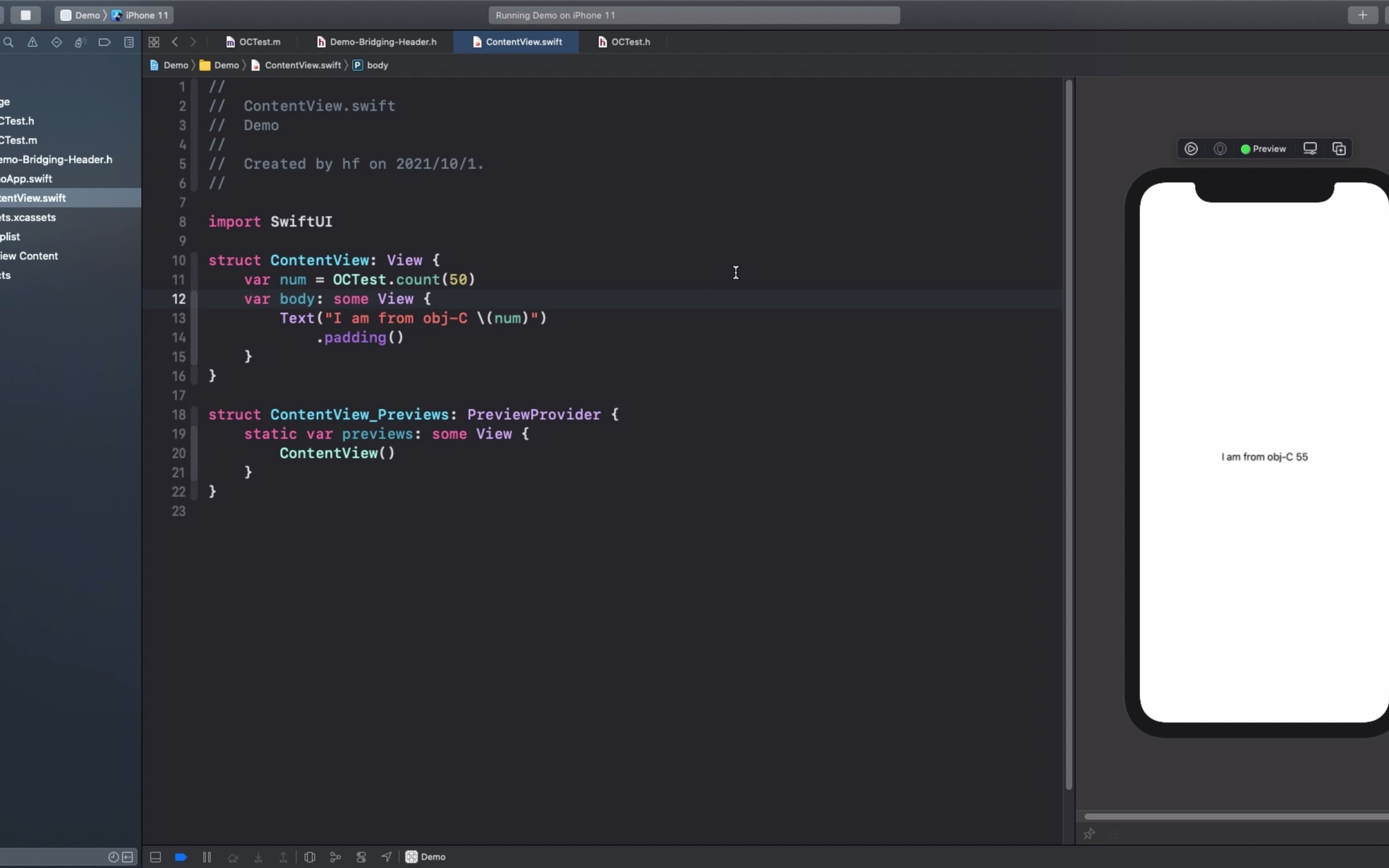Open Debug Memory Graph
This screenshot has height=868, width=1389.
click(335, 857)
